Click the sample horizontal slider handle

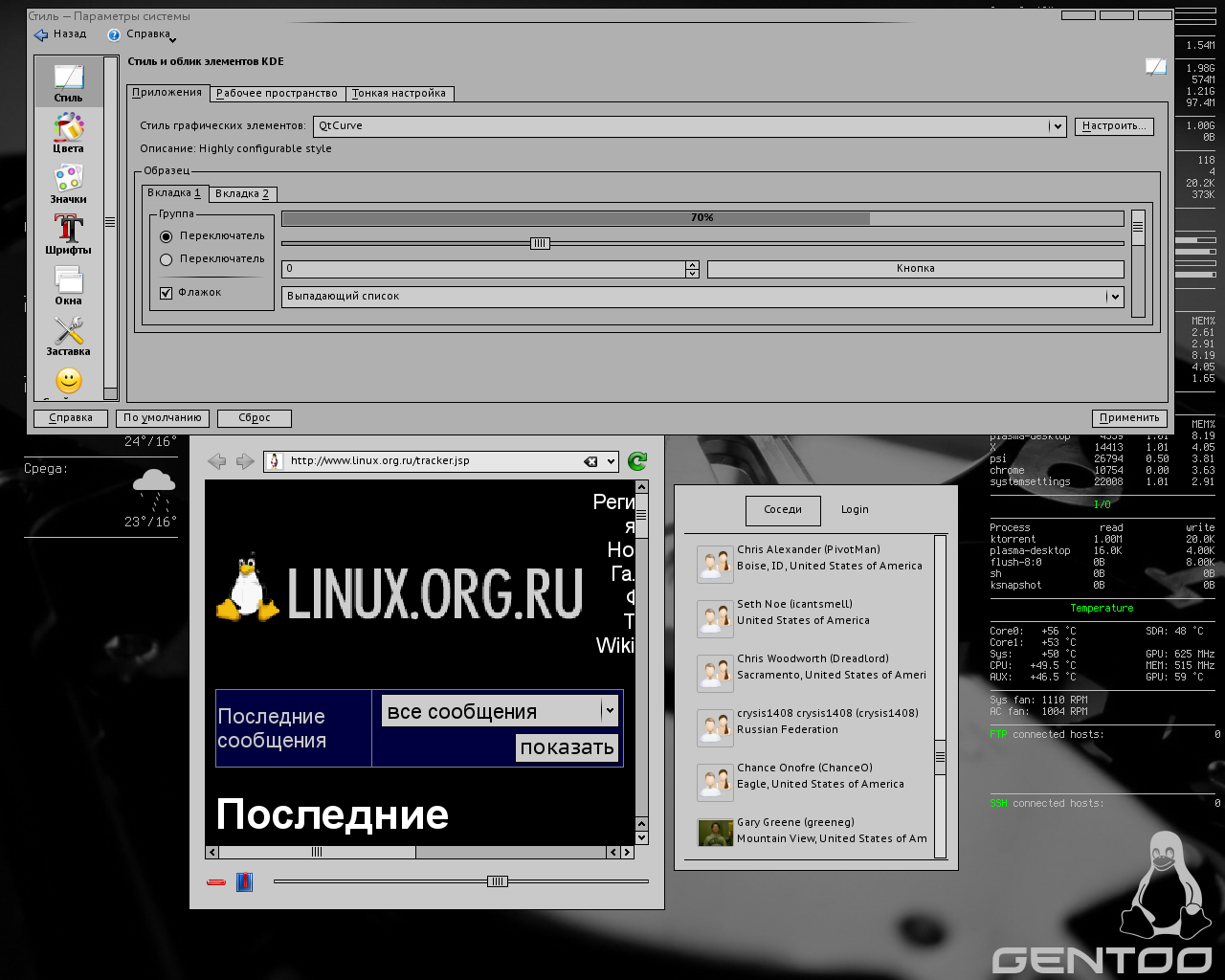coord(540,244)
